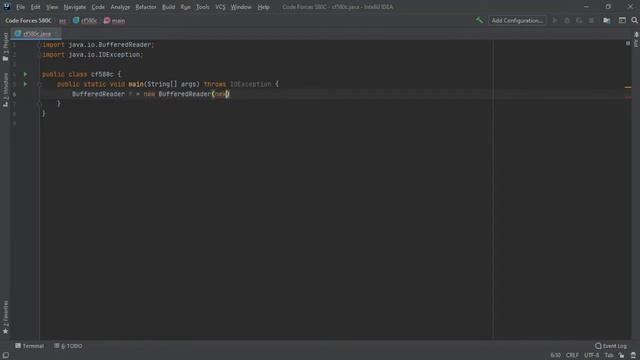Open the Tab indent settings selector
The height and width of the screenshot is (360, 640).
609,356
